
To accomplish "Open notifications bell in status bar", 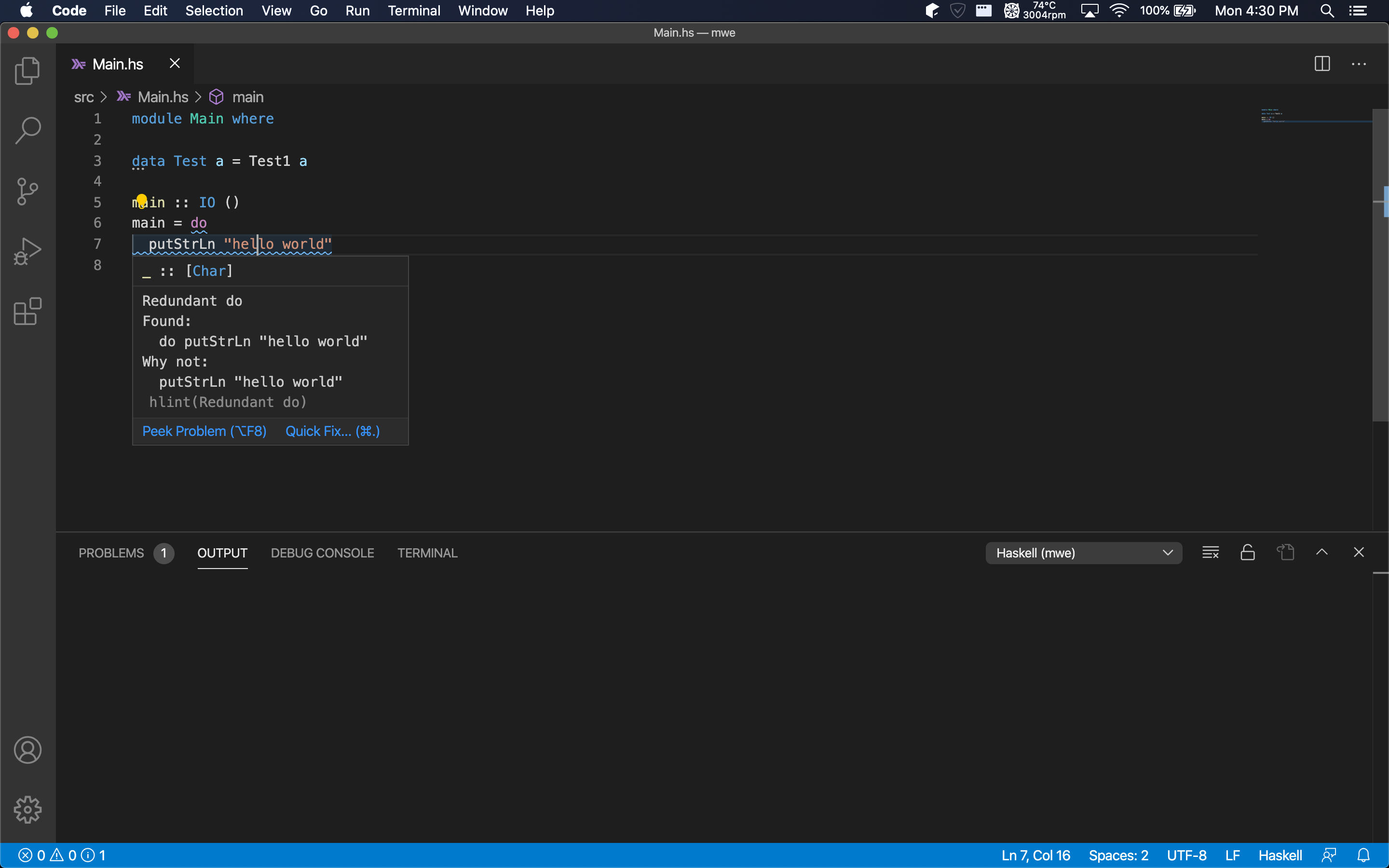I will tap(1363, 855).
